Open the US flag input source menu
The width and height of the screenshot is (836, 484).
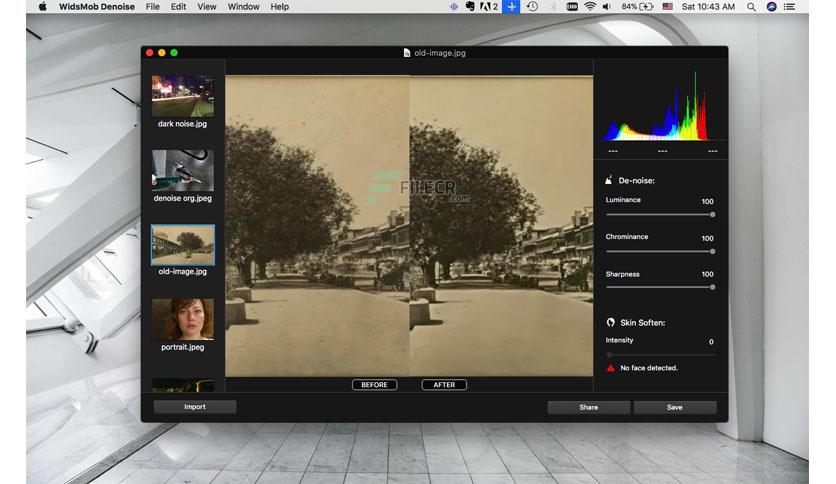tap(668, 6)
